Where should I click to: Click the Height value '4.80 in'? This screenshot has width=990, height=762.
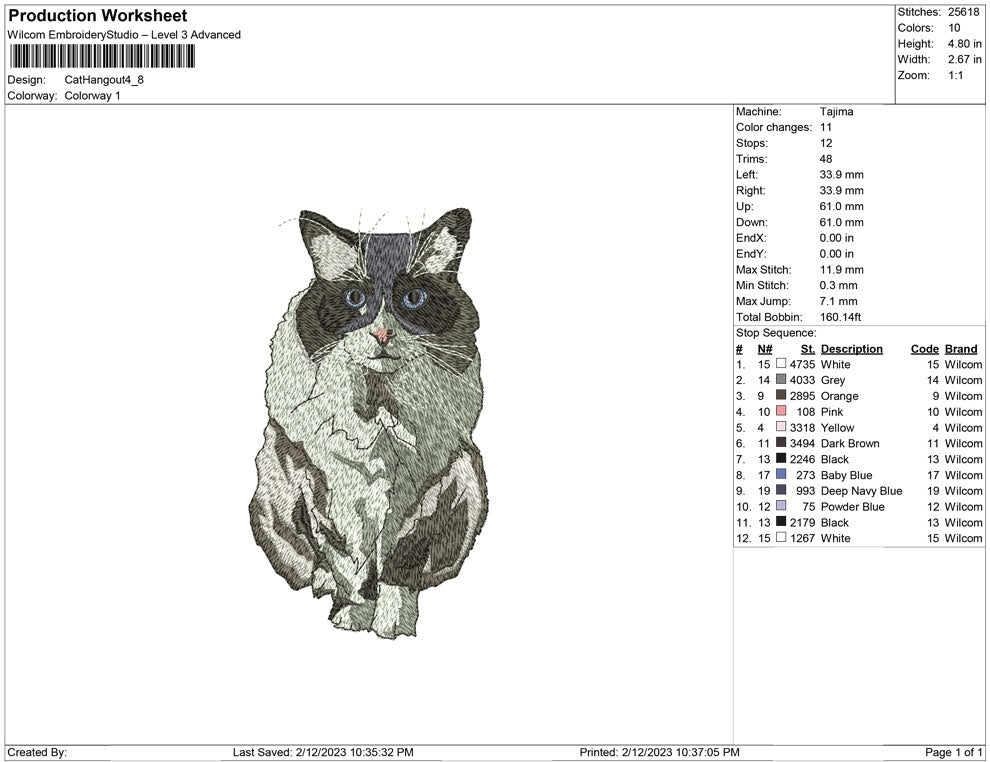pos(965,44)
